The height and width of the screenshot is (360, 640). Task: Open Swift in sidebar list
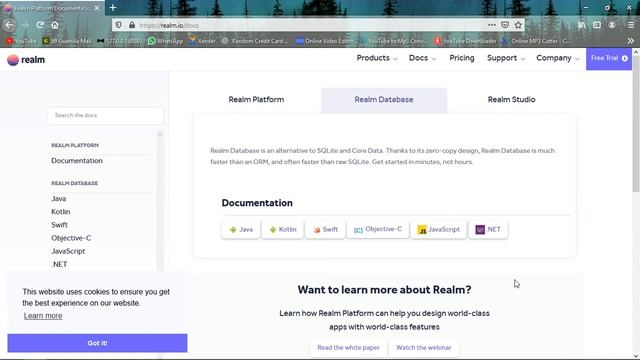60,225
